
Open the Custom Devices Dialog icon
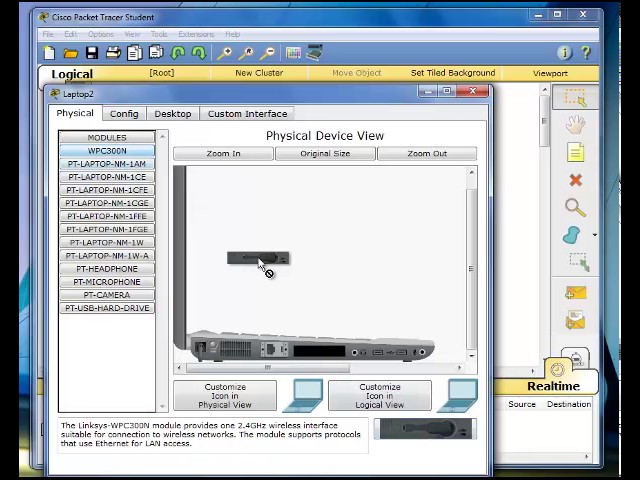[314, 53]
